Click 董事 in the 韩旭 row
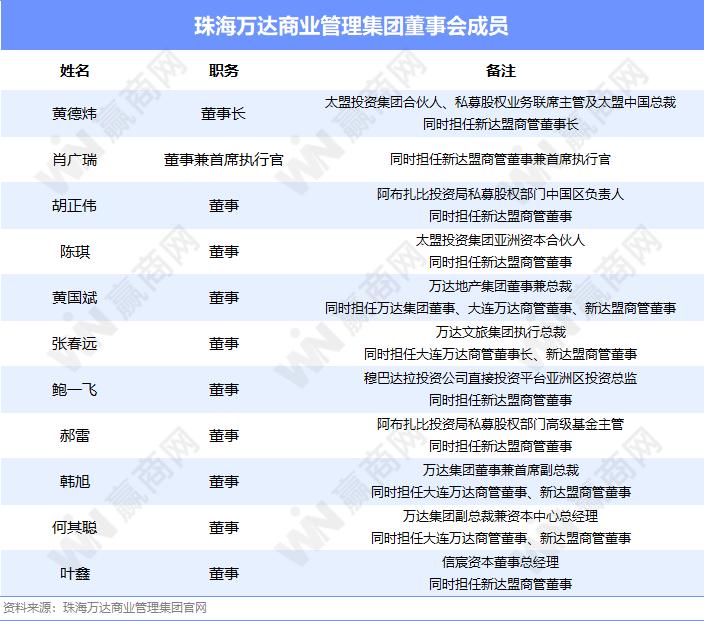The width and height of the screenshot is (704, 621). (224, 481)
